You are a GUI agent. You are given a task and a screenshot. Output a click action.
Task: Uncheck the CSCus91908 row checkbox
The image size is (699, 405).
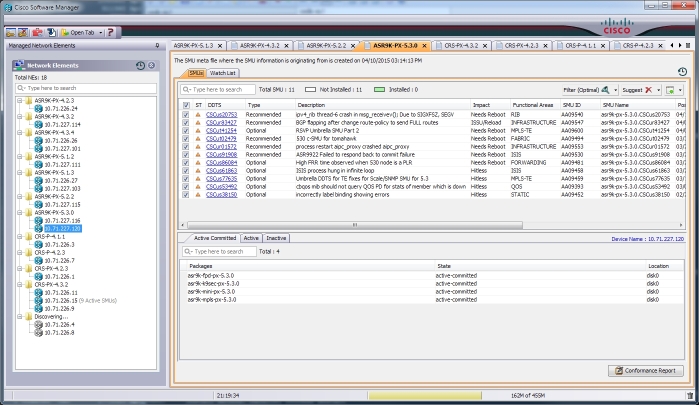(x=186, y=155)
